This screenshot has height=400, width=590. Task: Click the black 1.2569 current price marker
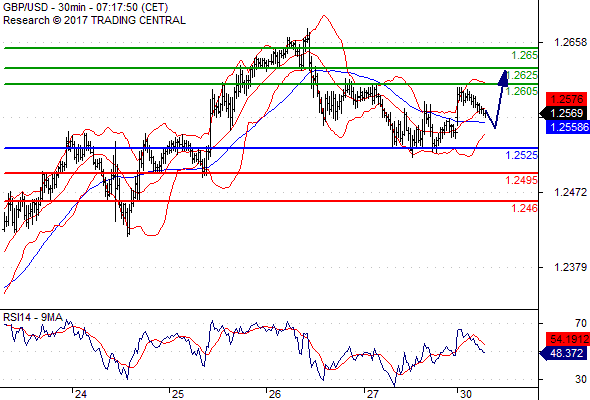(564, 113)
